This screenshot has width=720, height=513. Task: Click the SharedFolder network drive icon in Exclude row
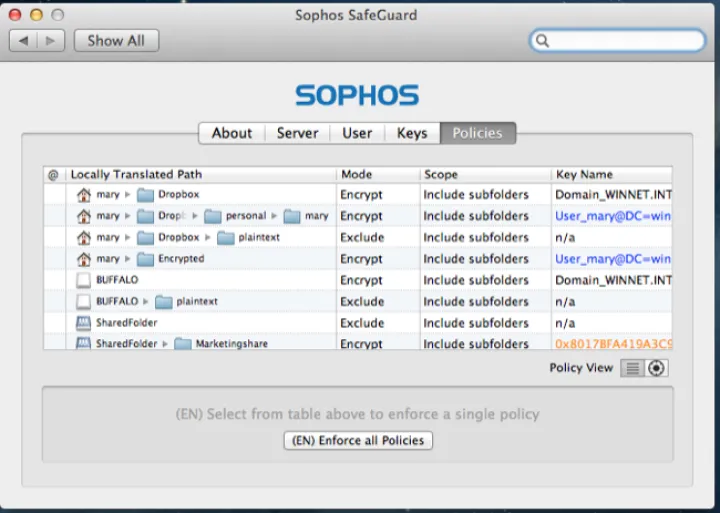point(84,323)
